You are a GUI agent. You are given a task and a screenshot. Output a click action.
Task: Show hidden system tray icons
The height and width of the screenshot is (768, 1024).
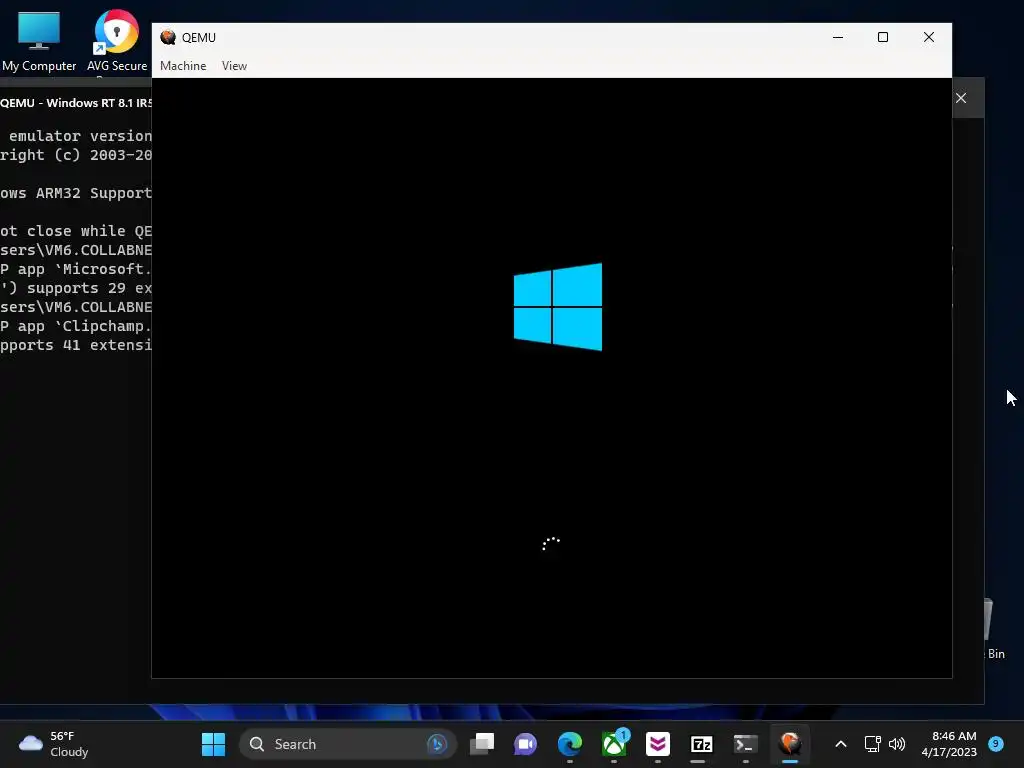[841, 744]
